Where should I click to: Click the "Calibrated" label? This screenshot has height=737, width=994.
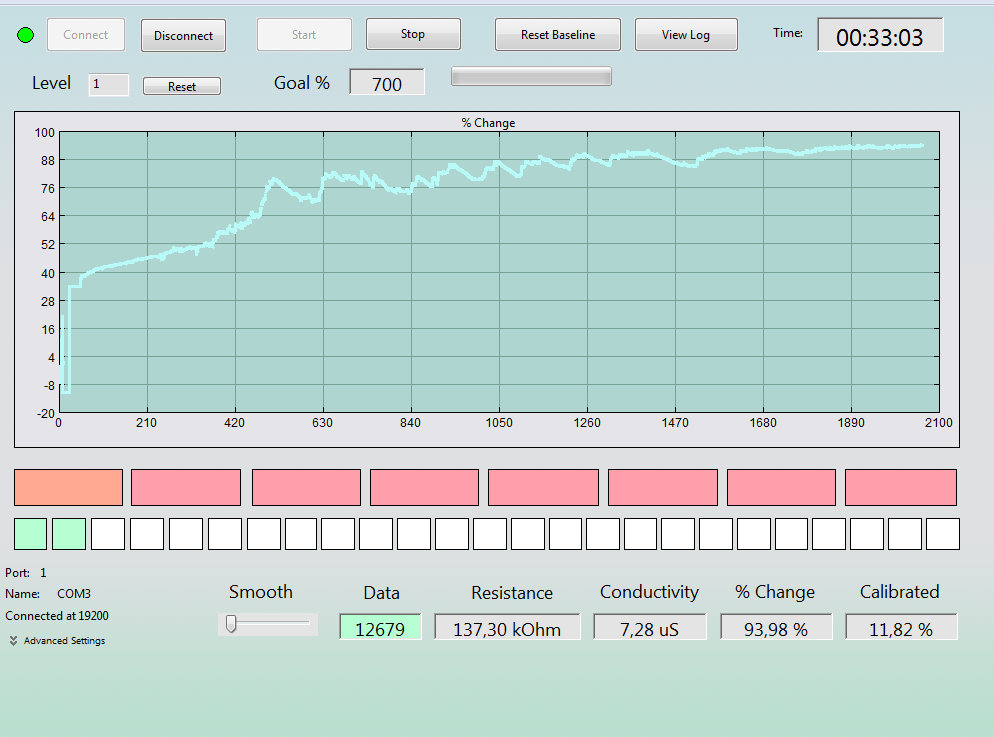click(x=900, y=592)
